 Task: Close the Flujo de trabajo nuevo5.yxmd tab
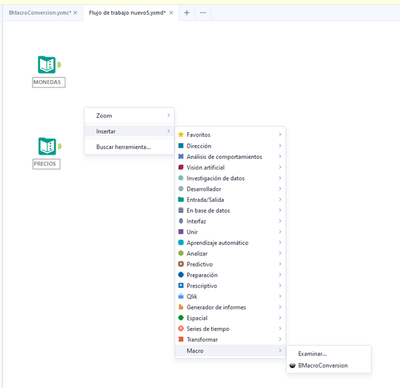(171, 13)
